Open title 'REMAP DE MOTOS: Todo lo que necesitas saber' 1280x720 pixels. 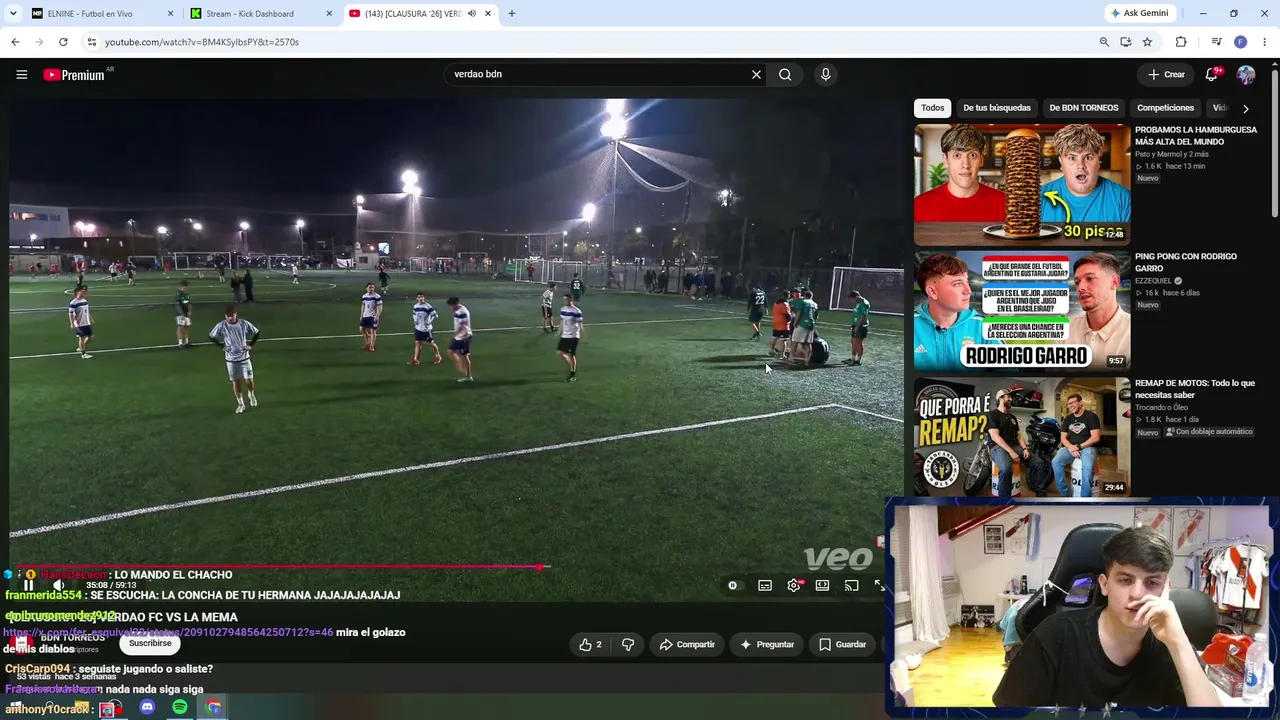coord(1195,389)
